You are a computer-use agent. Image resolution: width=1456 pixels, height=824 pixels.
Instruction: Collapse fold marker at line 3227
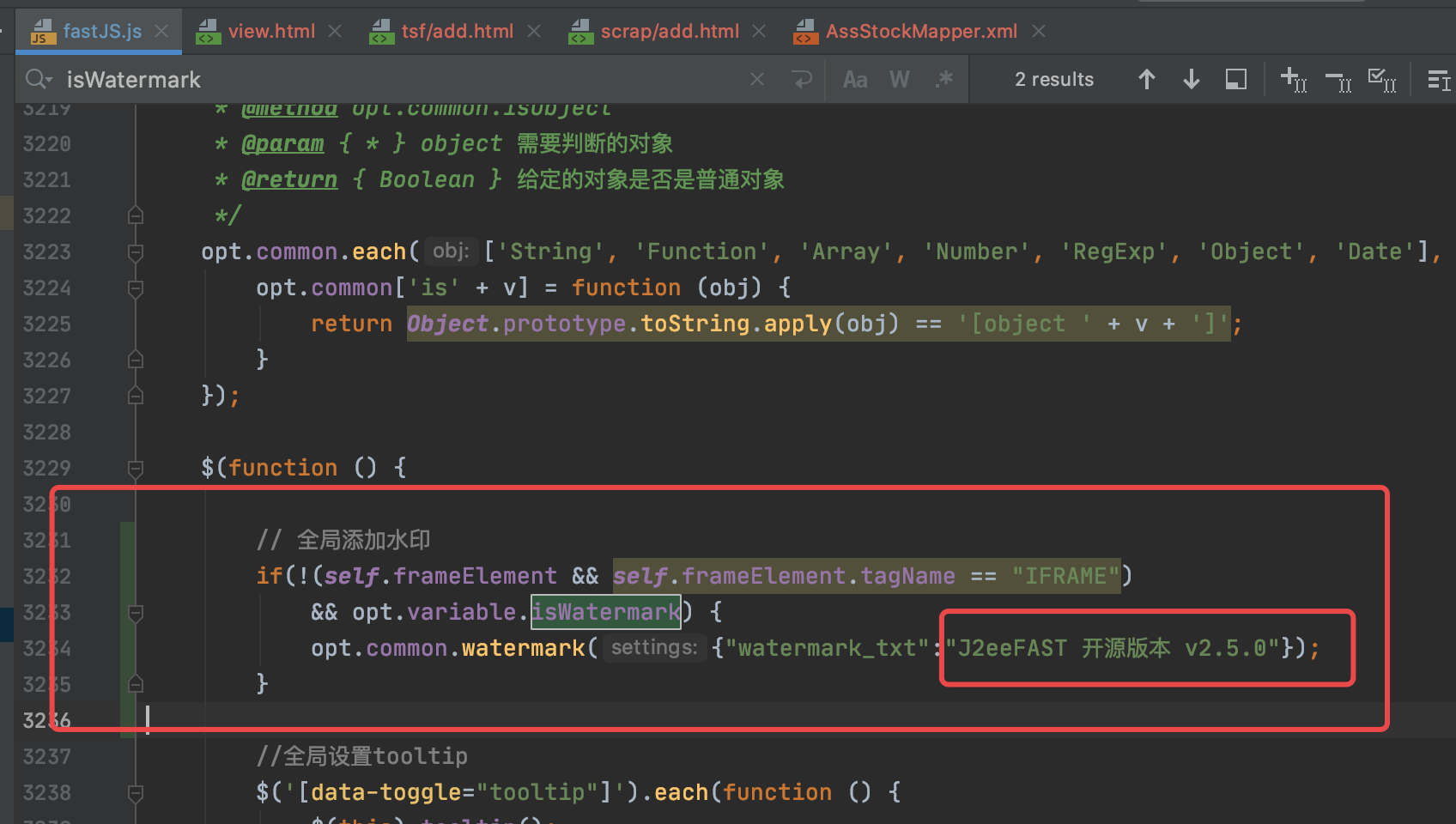135,396
